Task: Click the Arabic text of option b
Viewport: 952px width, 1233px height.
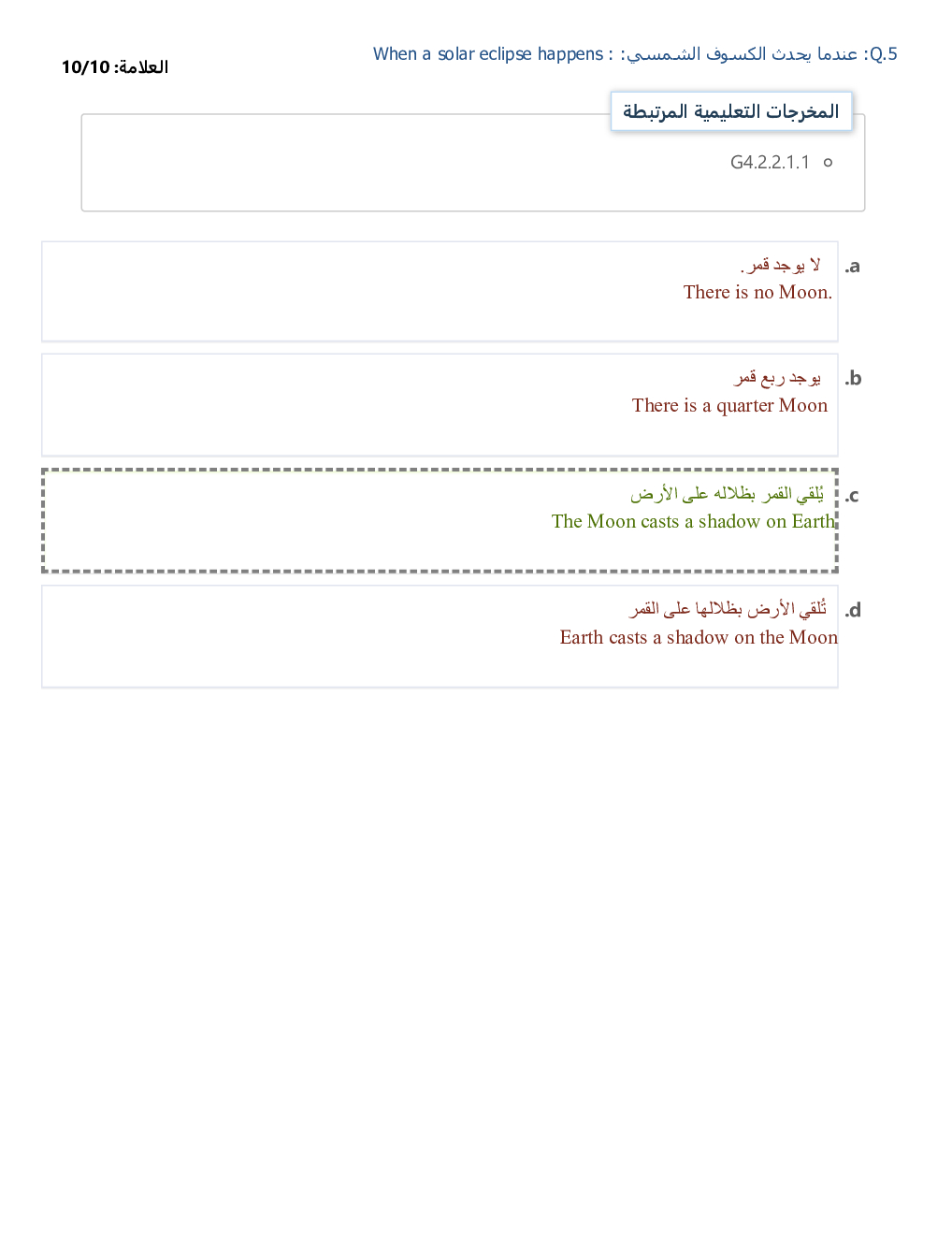Action: coord(777,377)
